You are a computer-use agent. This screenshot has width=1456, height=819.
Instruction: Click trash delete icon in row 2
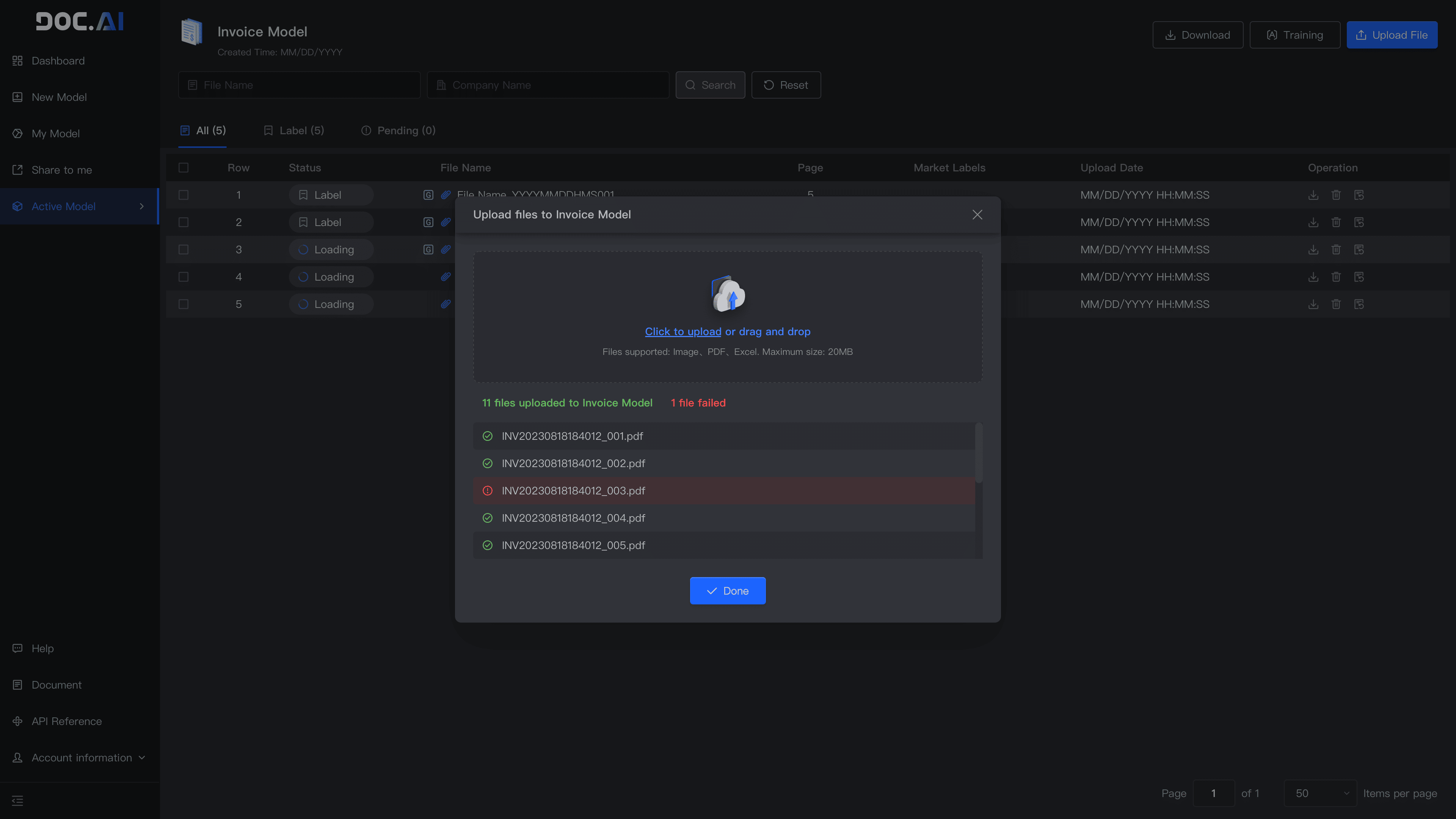1335,222
